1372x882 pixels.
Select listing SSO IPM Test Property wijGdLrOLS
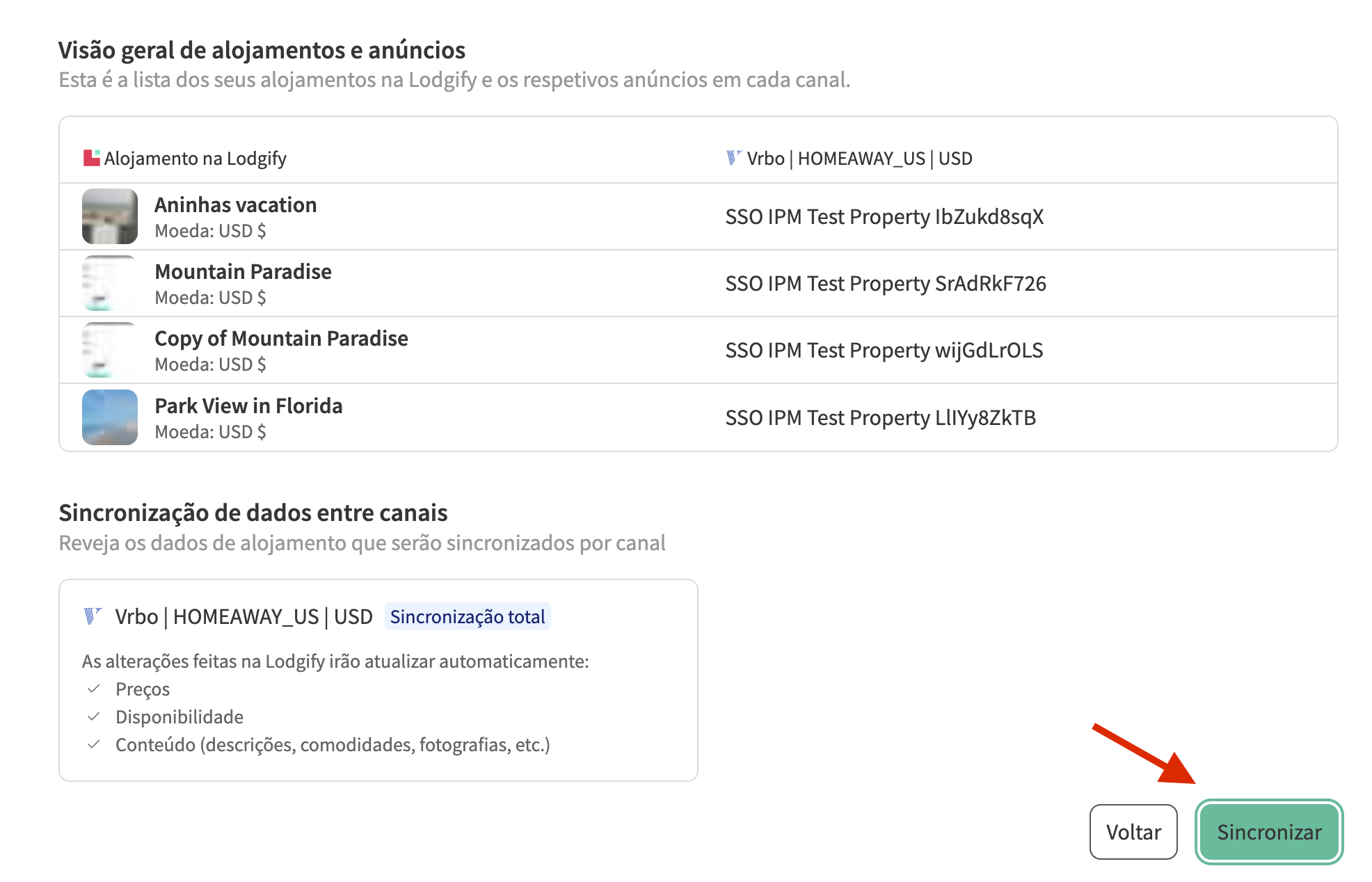pos(884,351)
